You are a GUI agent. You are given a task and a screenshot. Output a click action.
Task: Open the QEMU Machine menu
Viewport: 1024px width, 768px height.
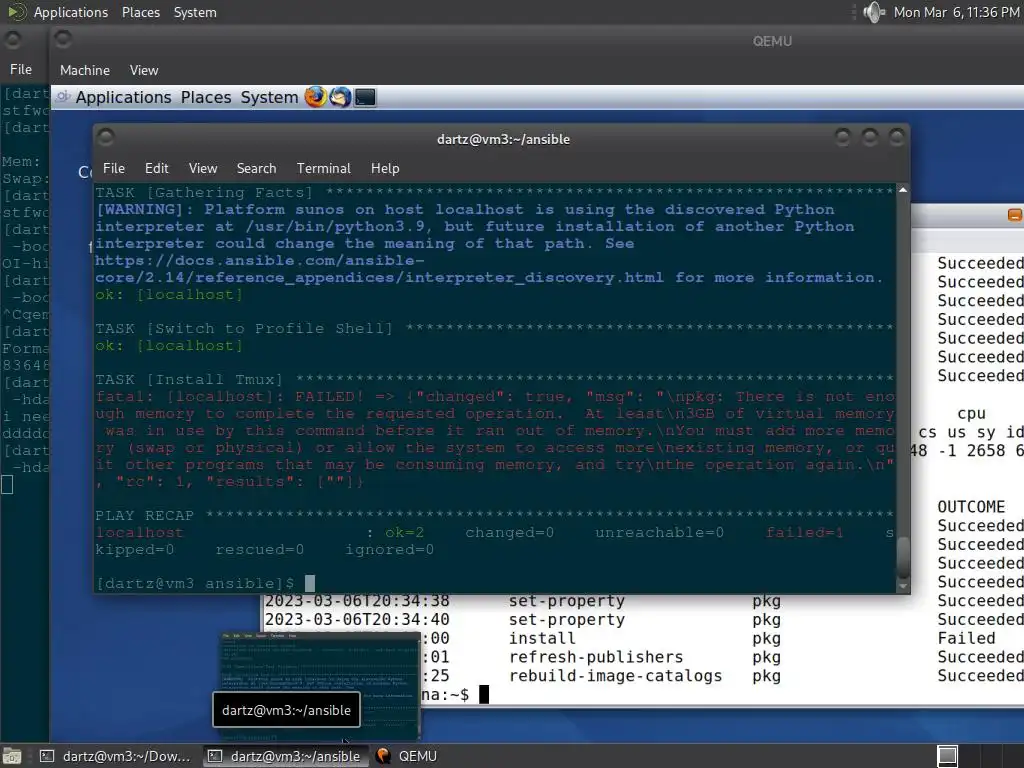pyautogui.click(x=85, y=70)
